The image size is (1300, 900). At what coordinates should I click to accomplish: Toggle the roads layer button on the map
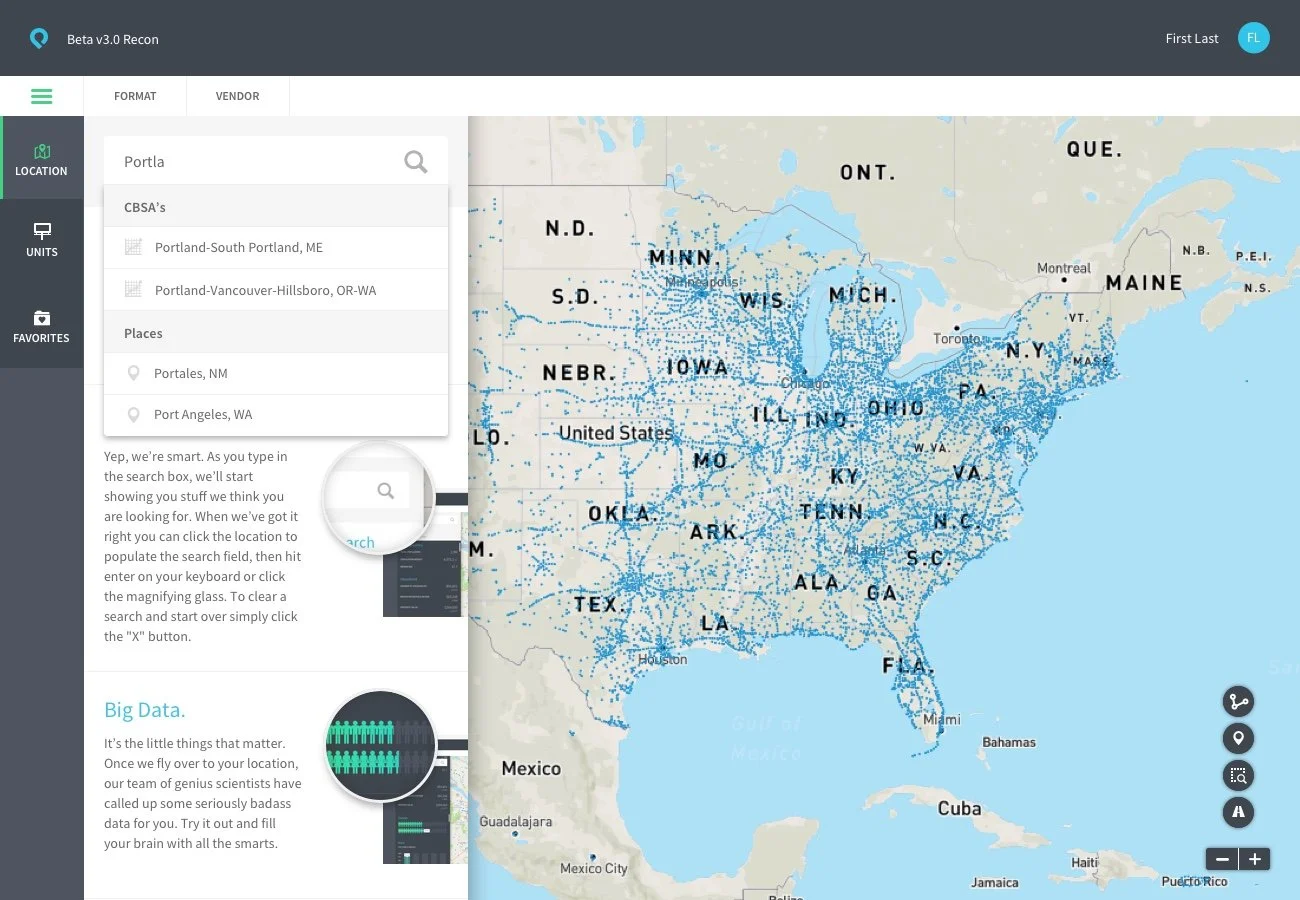pyautogui.click(x=1238, y=812)
